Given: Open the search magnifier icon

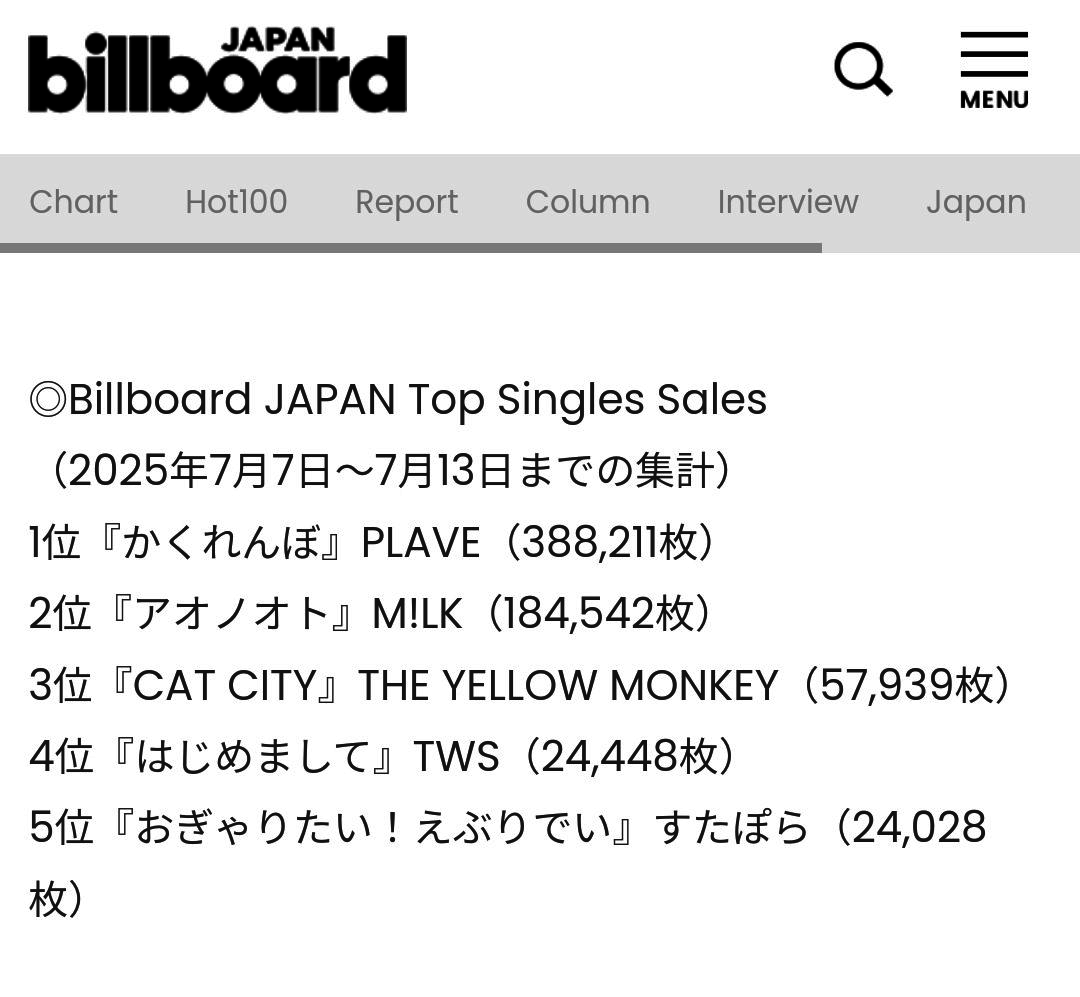Looking at the screenshot, I should pos(863,69).
